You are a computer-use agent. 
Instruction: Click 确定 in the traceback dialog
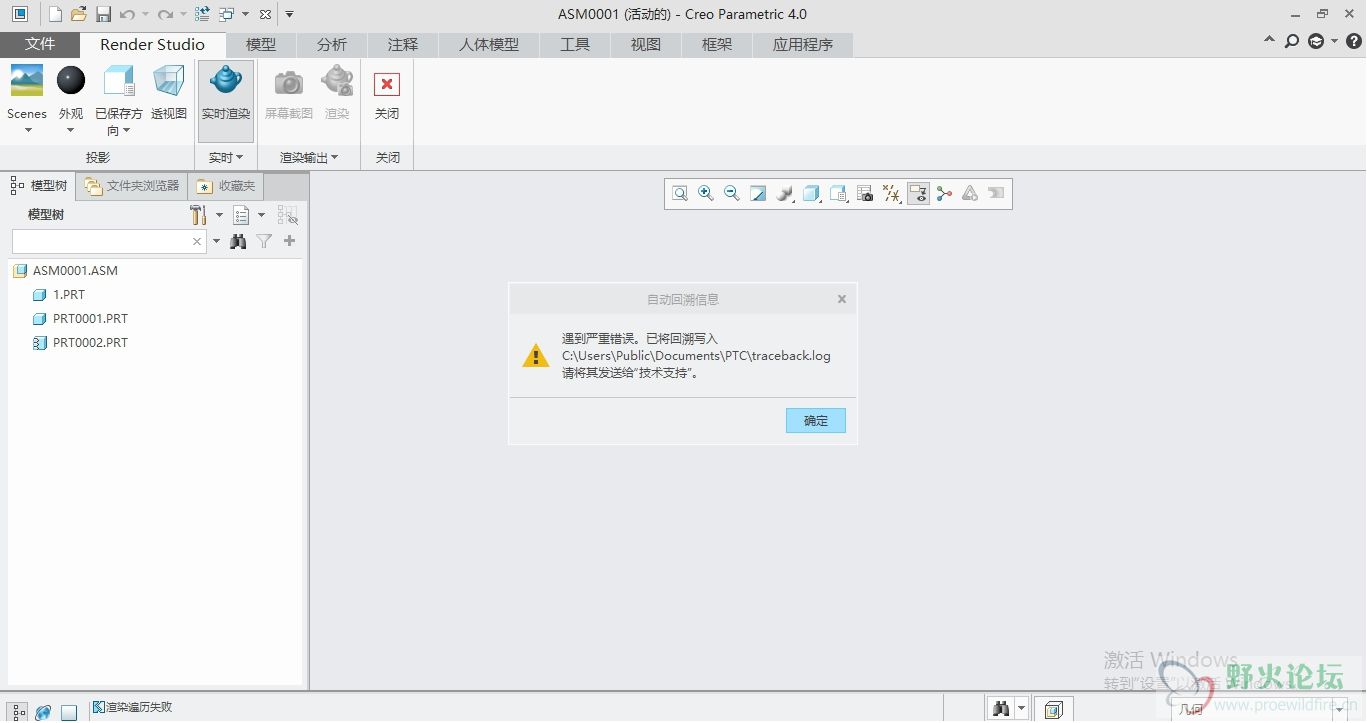816,421
